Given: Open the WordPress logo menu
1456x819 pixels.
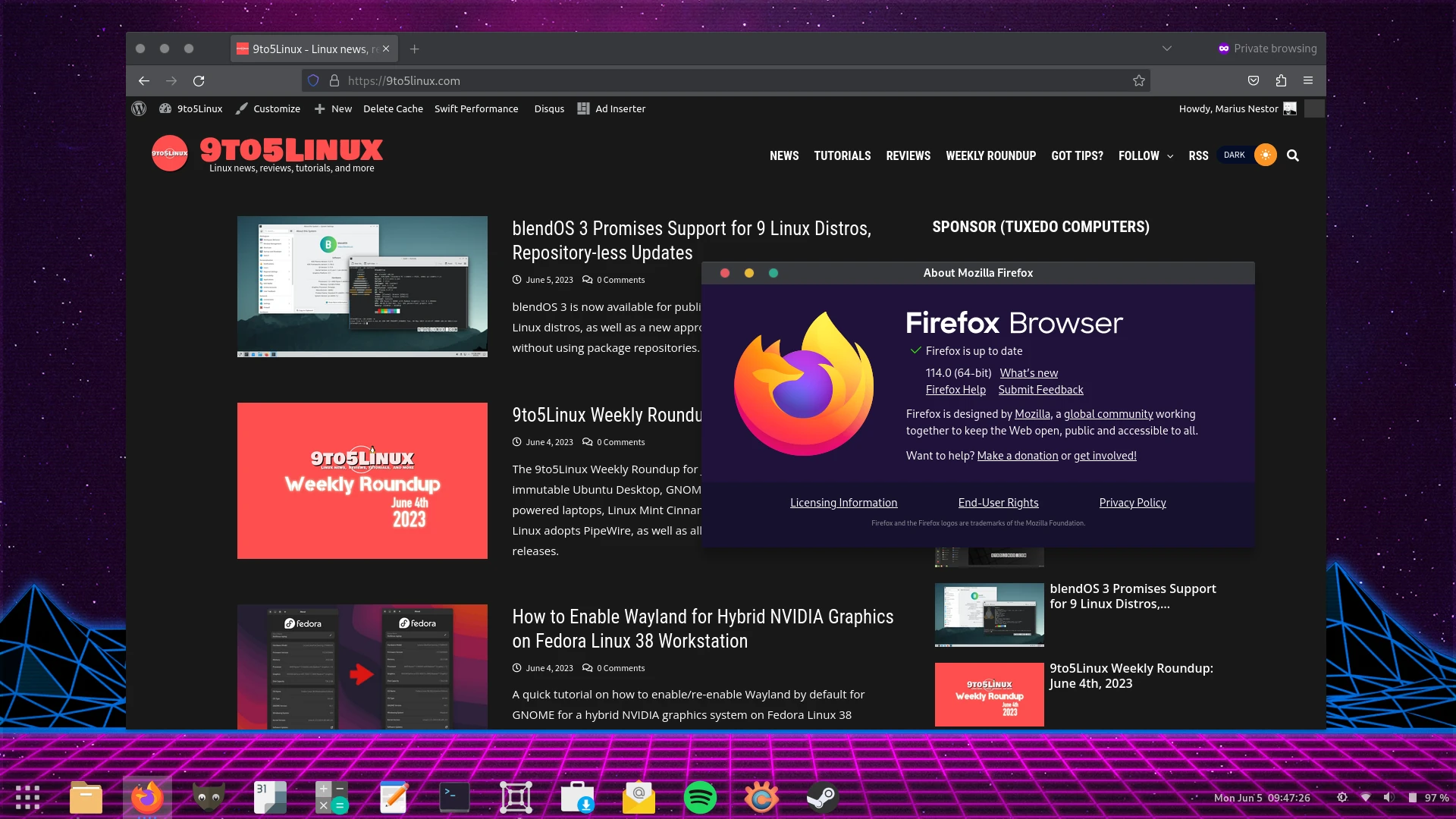Looking at the screenshot, I should 138,108.
